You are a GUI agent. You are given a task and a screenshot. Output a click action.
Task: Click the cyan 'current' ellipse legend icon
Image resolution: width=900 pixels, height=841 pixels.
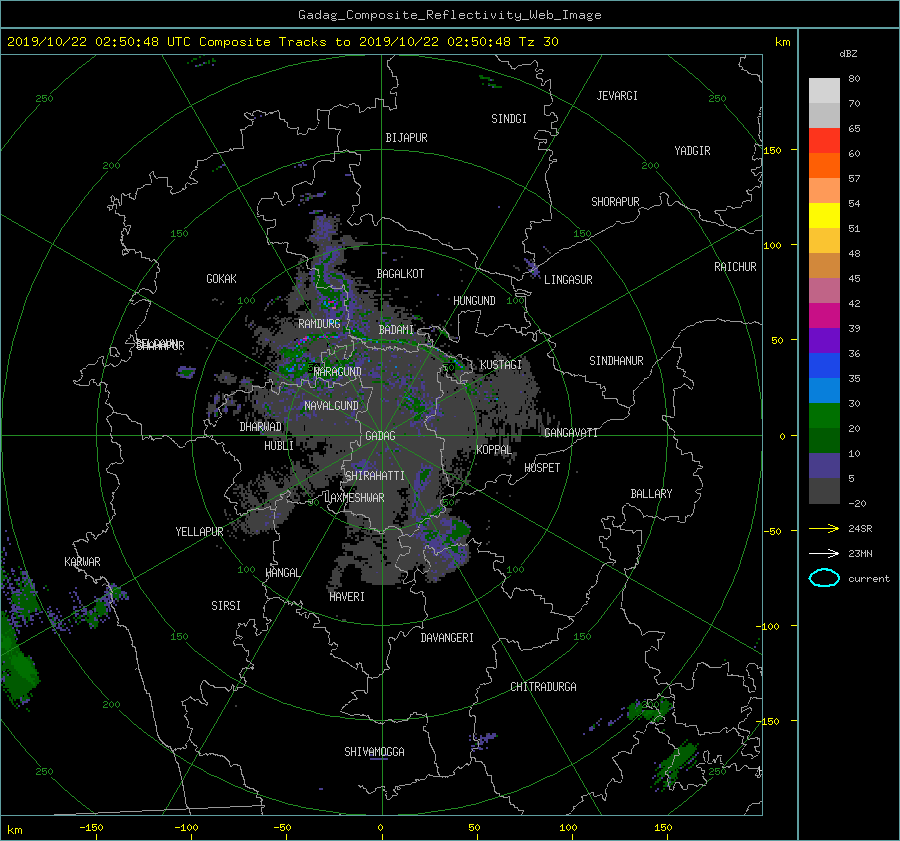pyautogui.click(x=824, y=578)
